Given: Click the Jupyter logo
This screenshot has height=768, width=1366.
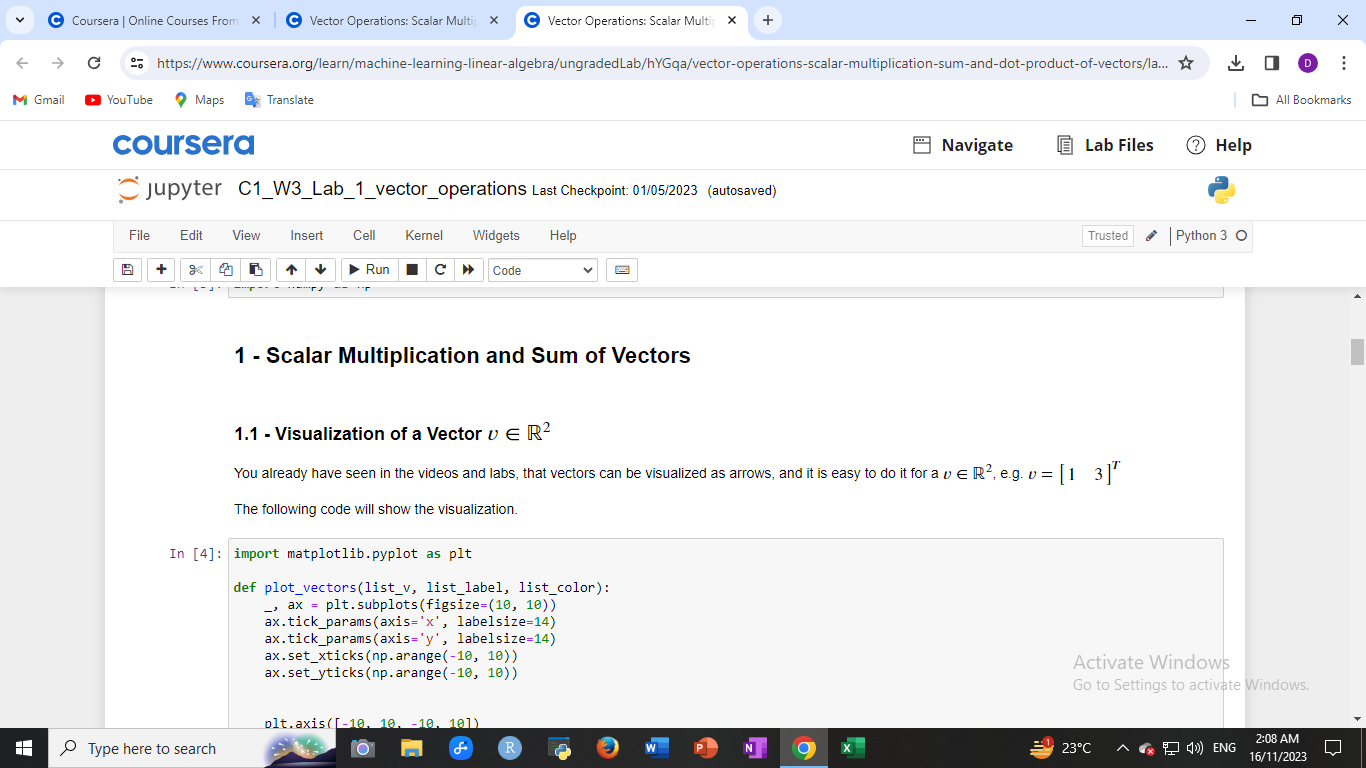Looking at the screenshot, I should tap(170, 189).
